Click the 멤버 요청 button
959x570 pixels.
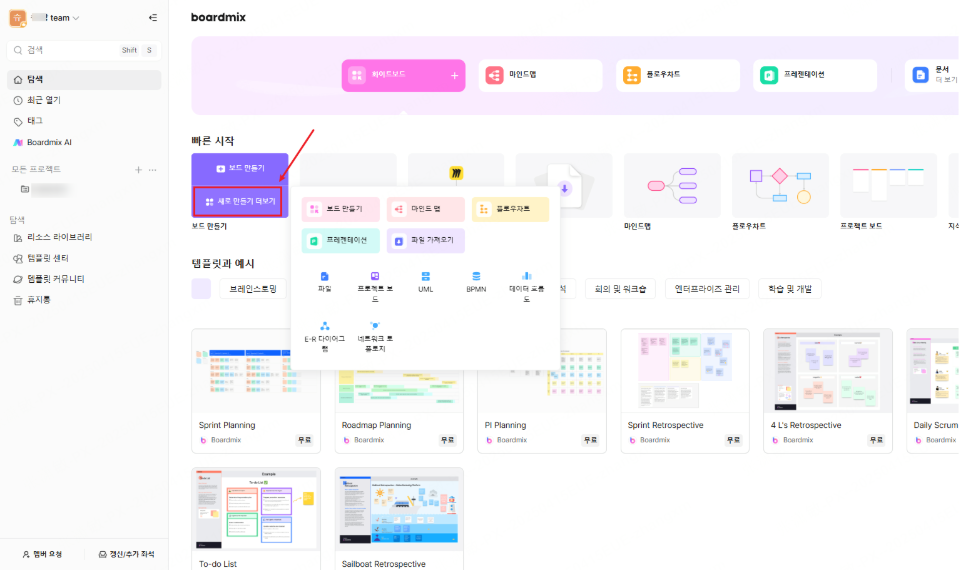(x=42, y=554)
